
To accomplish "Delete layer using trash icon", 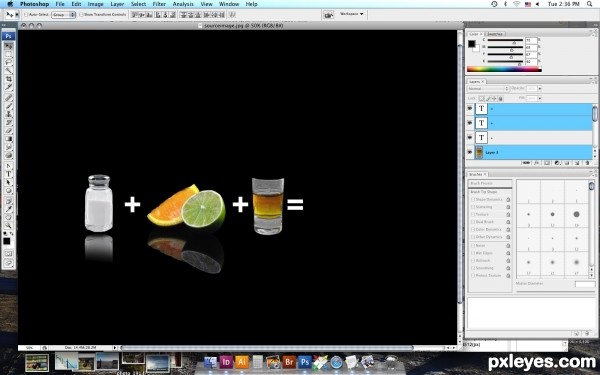I will point(587,163).
